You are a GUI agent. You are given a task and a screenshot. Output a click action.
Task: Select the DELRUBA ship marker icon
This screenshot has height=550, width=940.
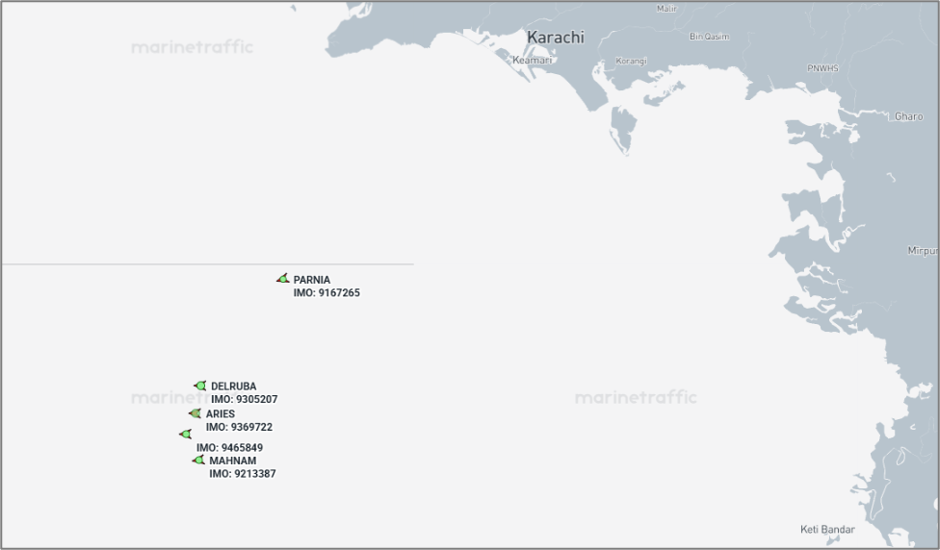(x=200, y=386)
